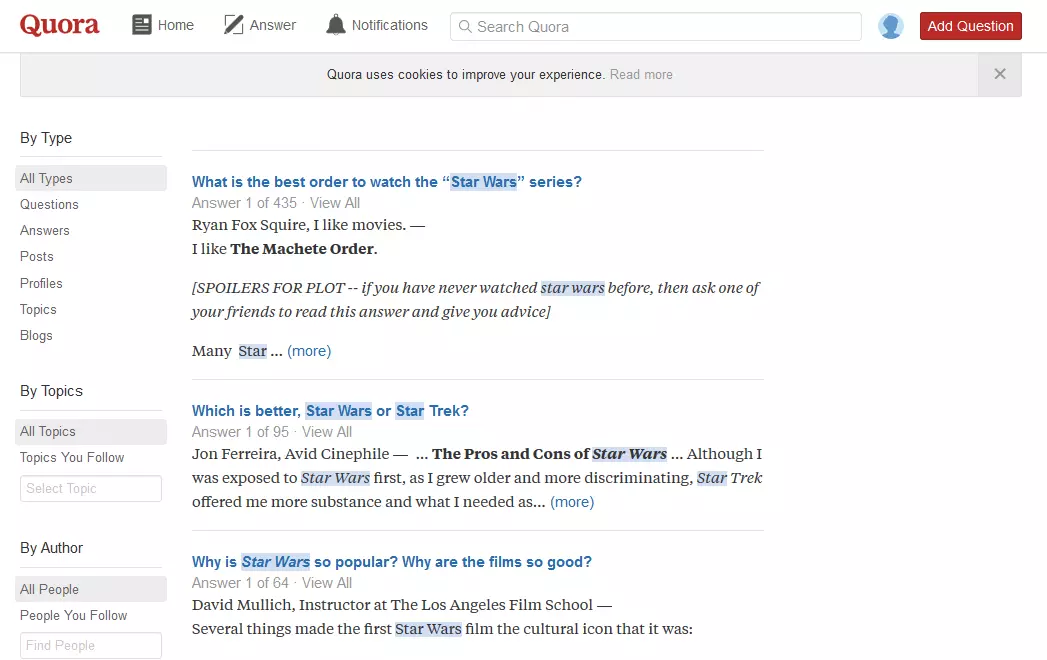1047x660 pixels.
Task: Open the Notifications nav label
Action: (x=389, y=25)
